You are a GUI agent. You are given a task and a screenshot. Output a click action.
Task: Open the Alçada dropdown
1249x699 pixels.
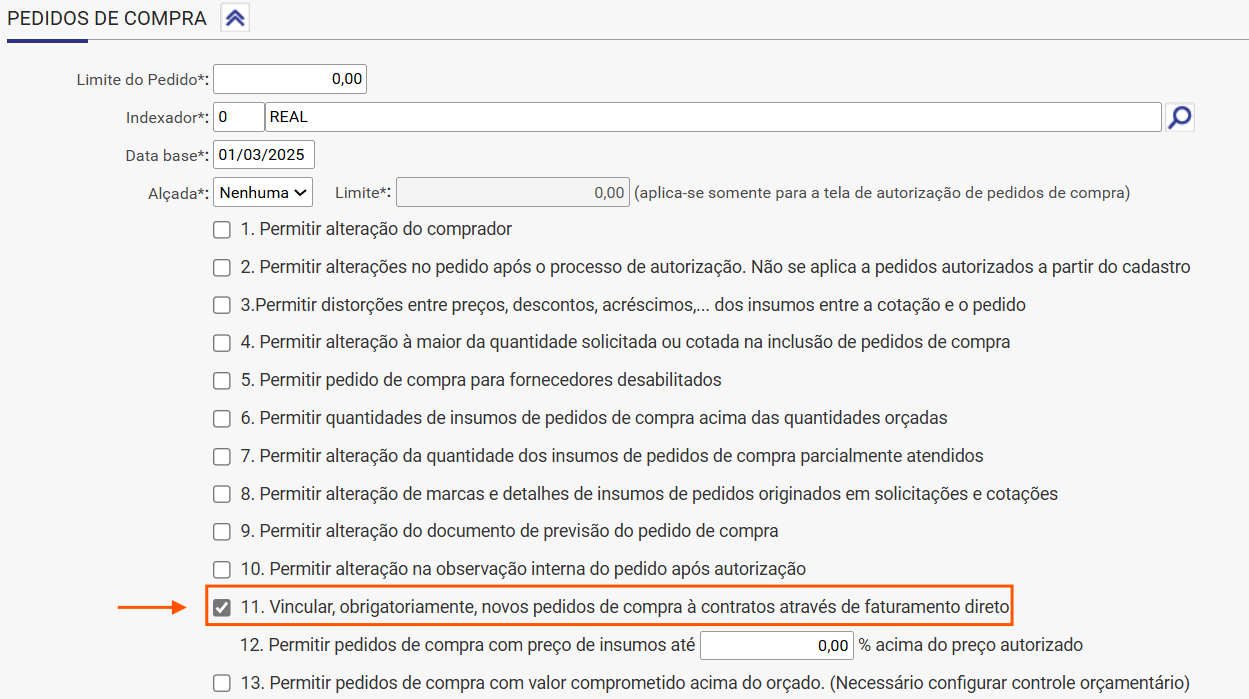coord(263,193)
